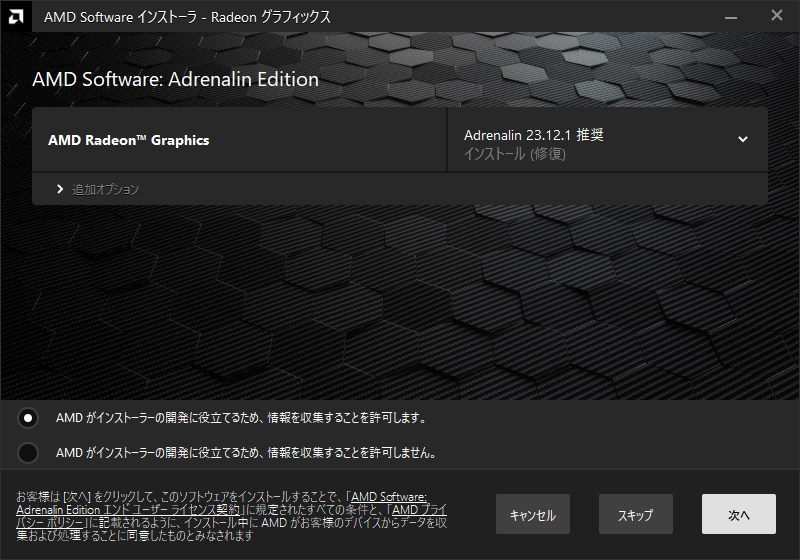Expand the 追加オプション section

(97, 189)
